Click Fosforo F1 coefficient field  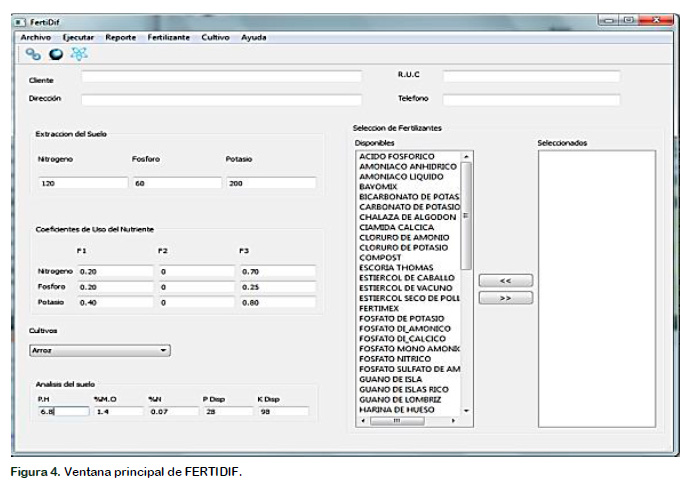[x=115, y=287]
